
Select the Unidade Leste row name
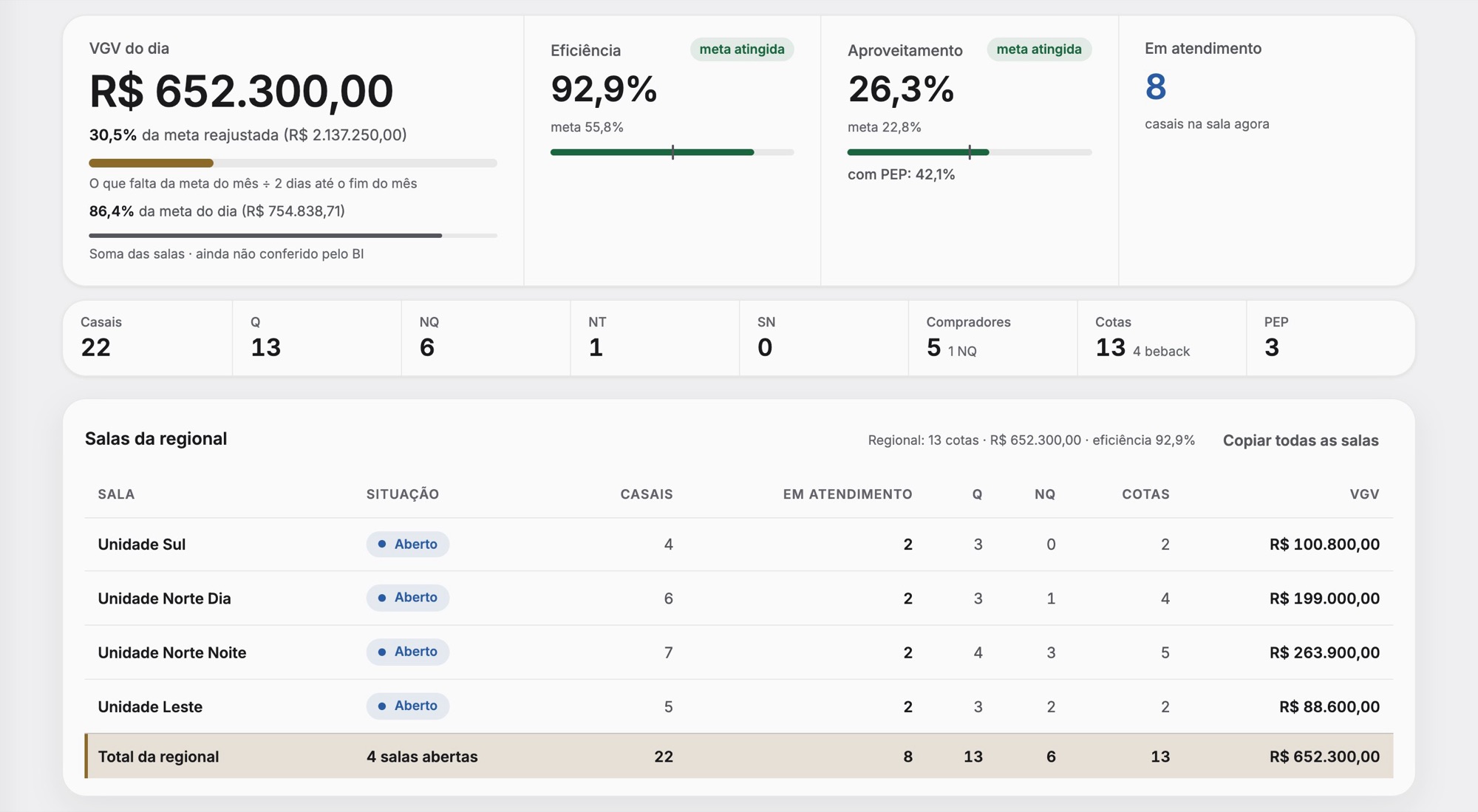pyautogui.click(x=150, y=706)
